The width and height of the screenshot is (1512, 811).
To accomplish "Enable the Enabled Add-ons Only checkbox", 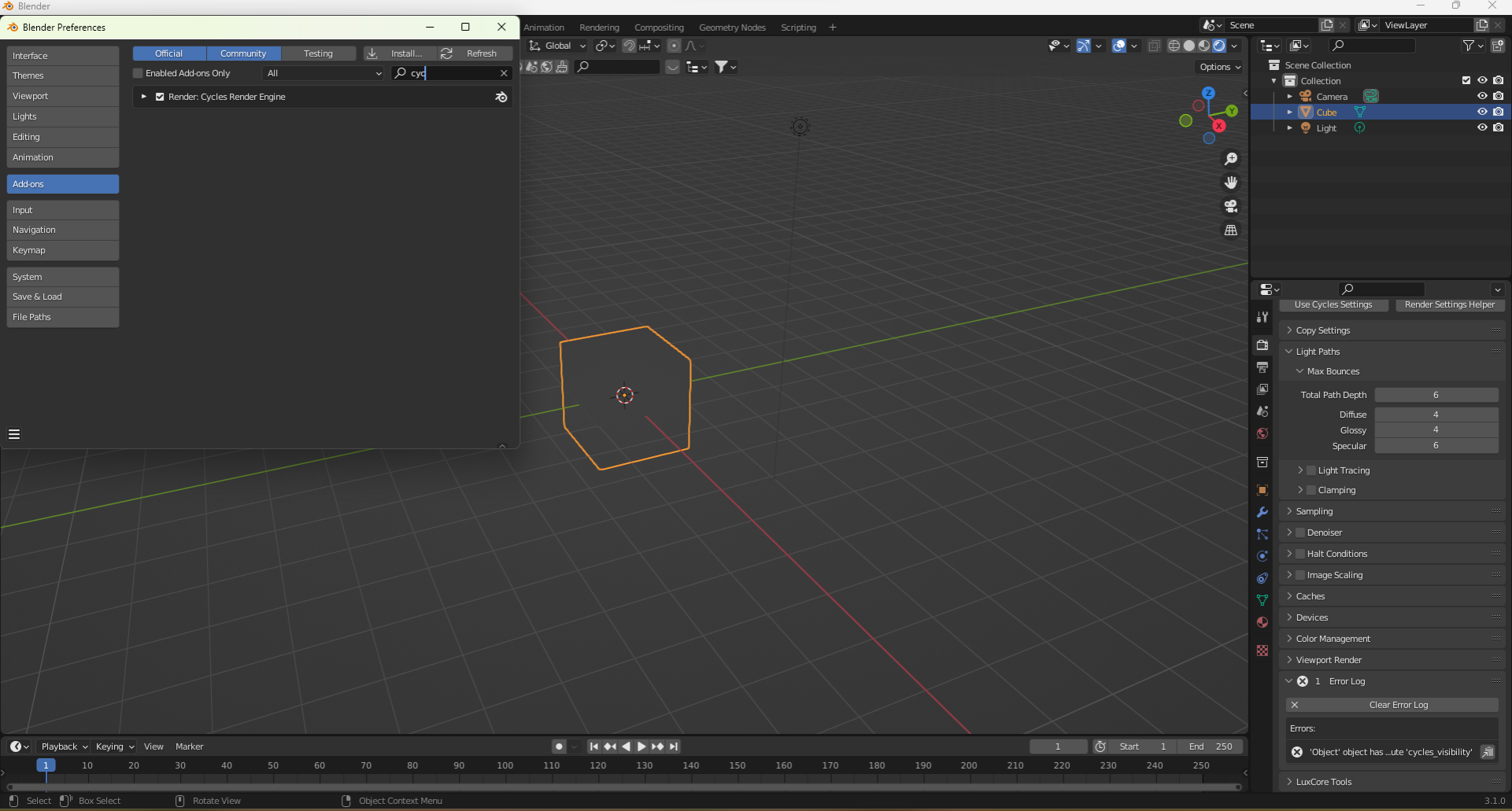I will coord(139,73).
